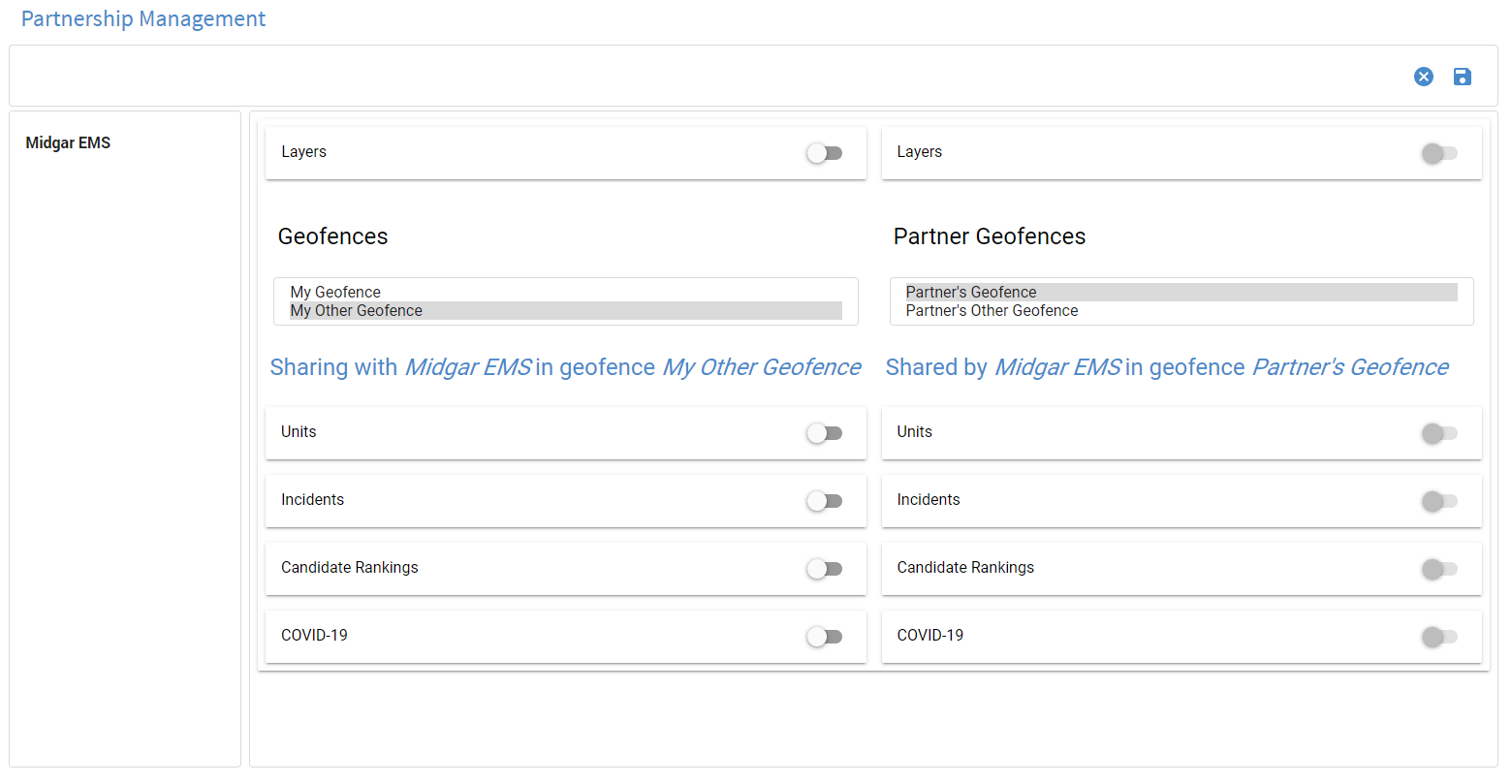The height and width of the screenshot is (784, 1512).
Task: Enable Units sharing for My Other Geofence
Action: click(825, 433)
